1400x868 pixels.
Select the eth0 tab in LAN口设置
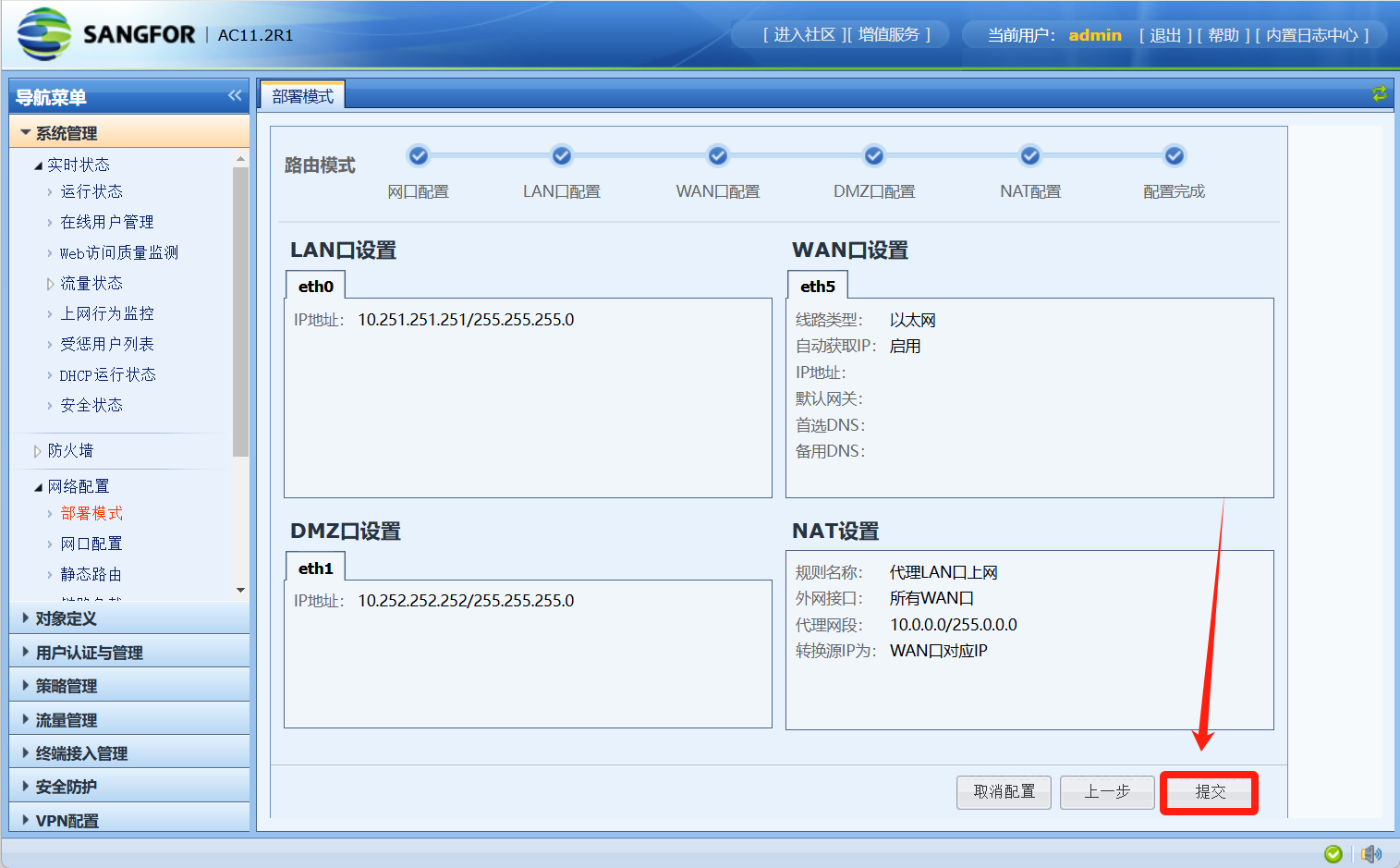pyautogui.click(x=315, y=287)
